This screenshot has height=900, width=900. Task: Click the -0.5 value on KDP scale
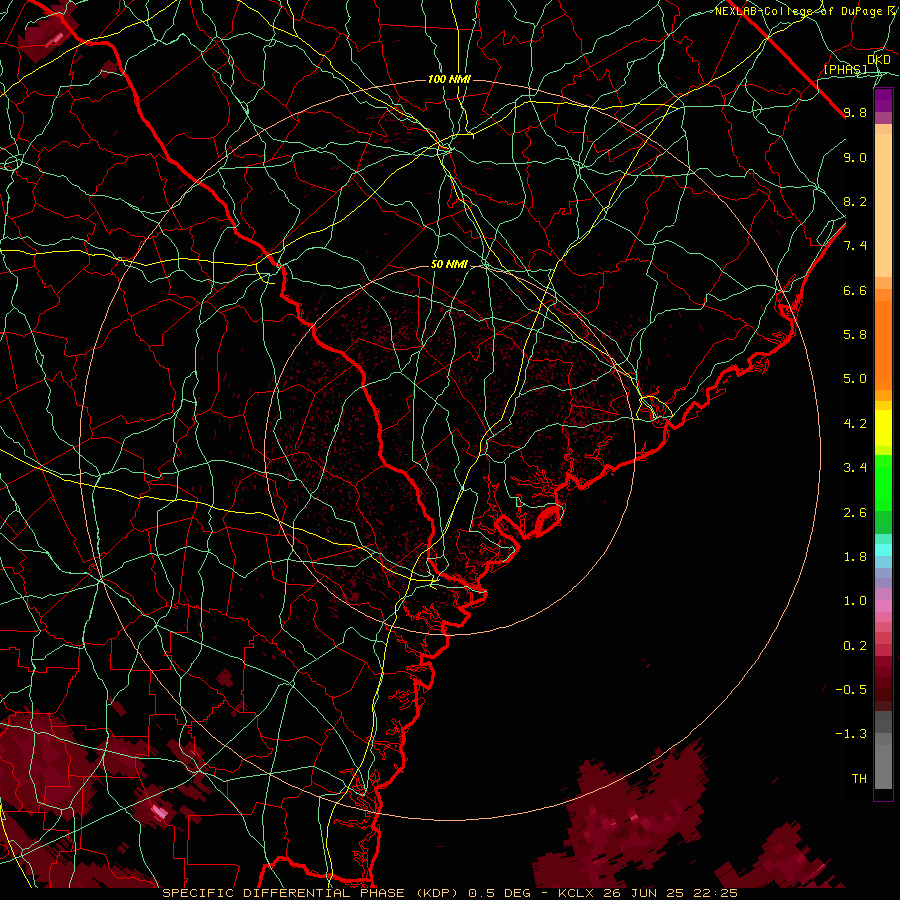coord(851,690)
